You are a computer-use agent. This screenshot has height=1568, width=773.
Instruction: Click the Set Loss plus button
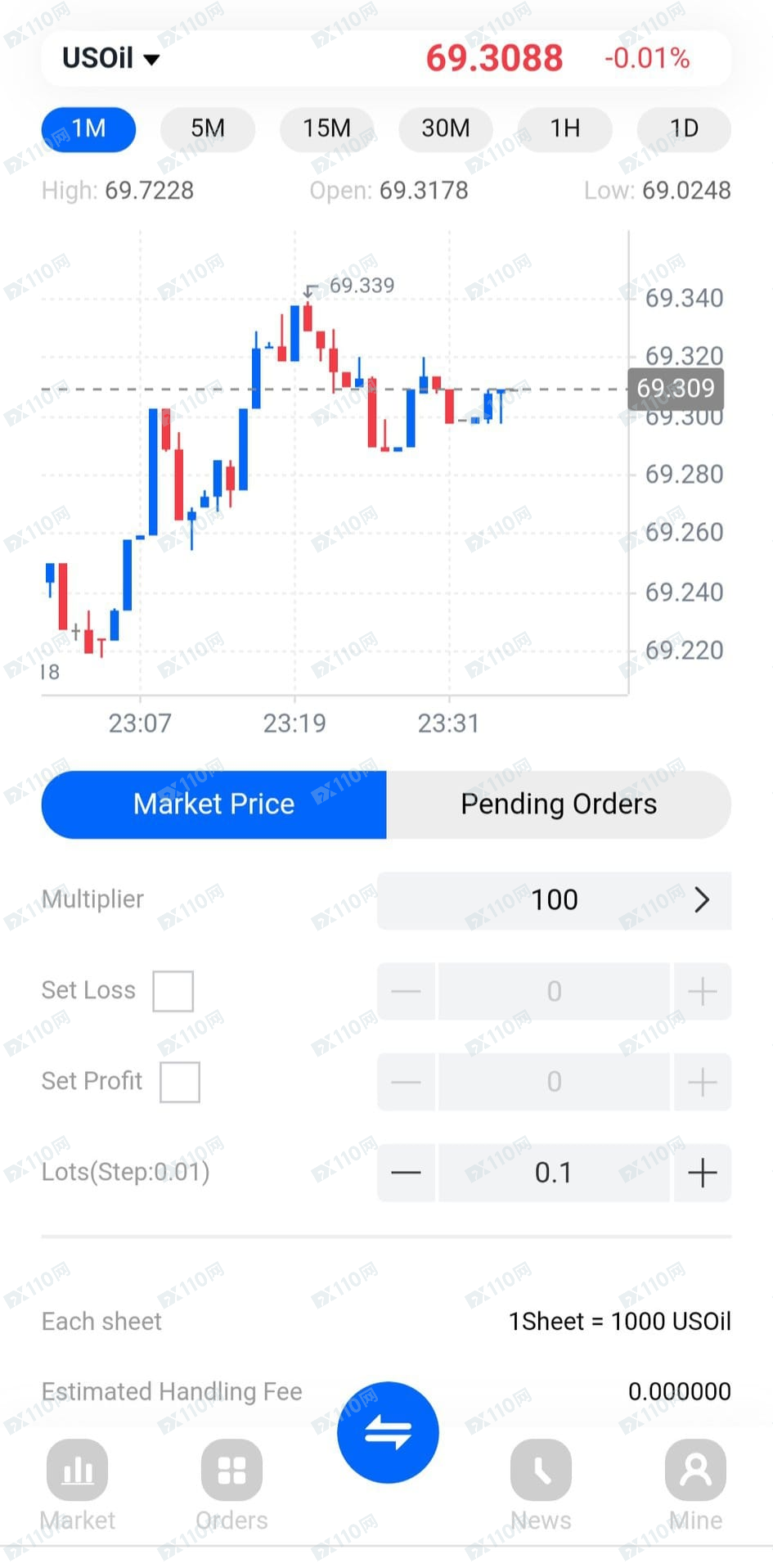[x=702, y=992]
